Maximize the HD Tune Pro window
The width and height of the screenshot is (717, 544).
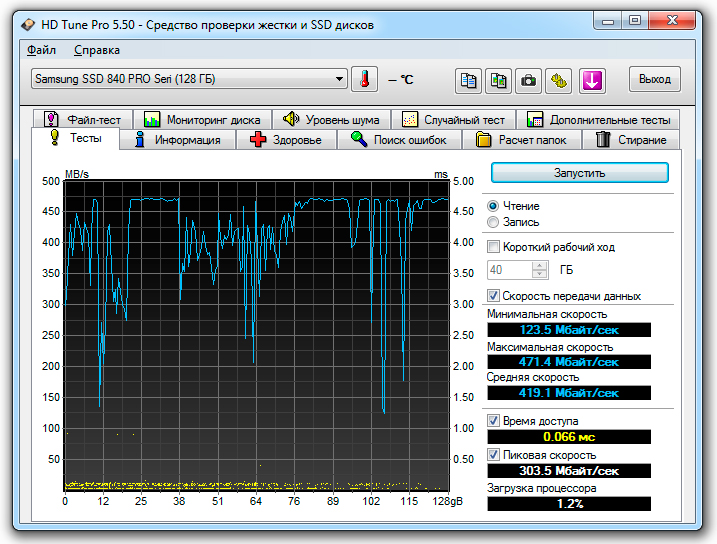[634, 21]
